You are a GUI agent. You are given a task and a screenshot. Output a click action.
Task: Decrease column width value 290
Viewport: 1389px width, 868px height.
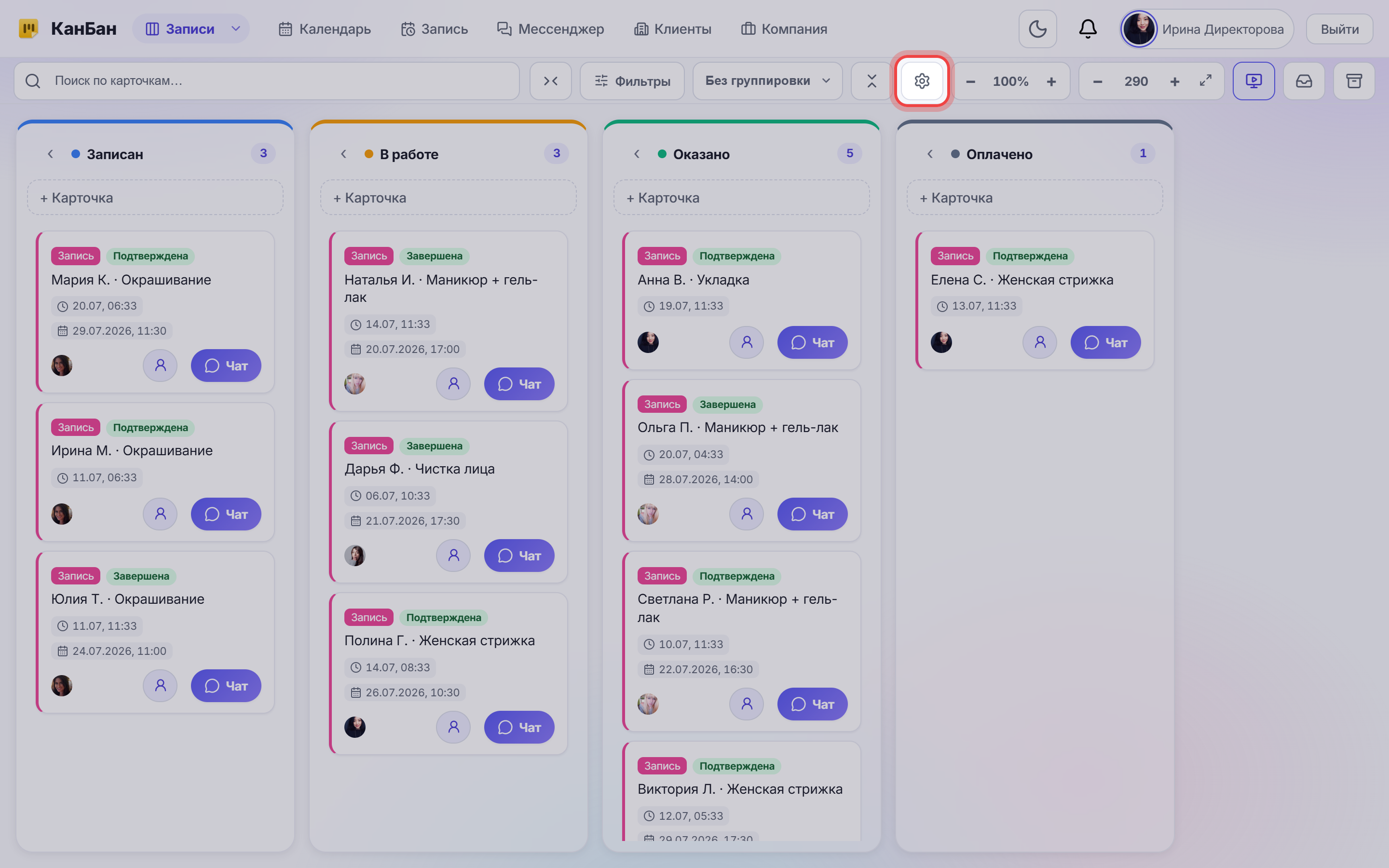[1097, 81]
